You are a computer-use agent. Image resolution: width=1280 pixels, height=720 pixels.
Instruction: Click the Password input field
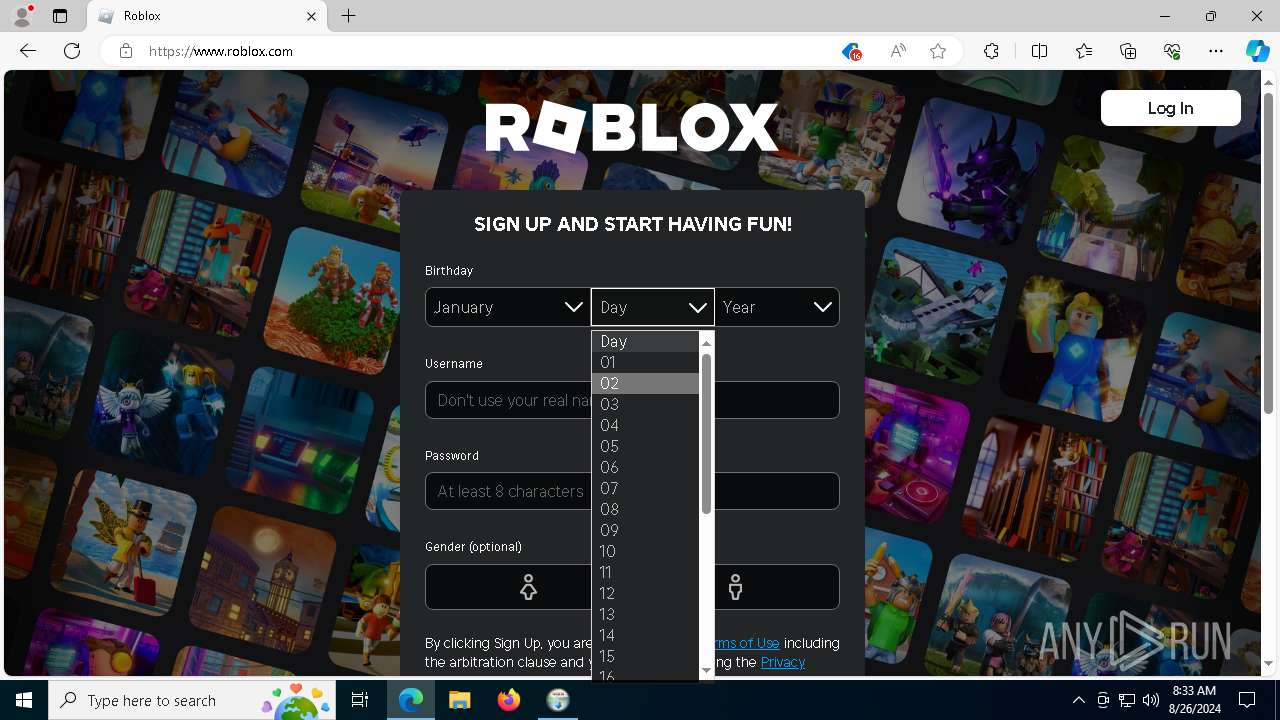(x=632, y=491)
